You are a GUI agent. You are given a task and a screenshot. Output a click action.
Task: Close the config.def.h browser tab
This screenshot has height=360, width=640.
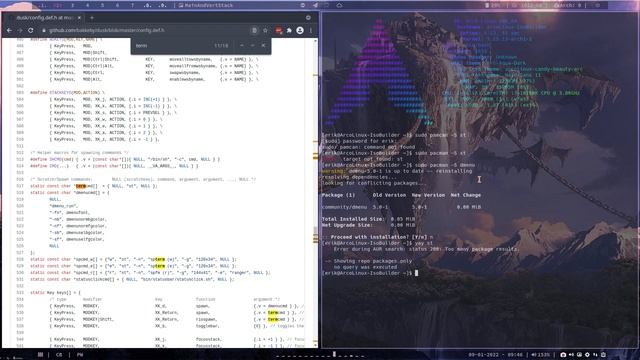[79, 18]
